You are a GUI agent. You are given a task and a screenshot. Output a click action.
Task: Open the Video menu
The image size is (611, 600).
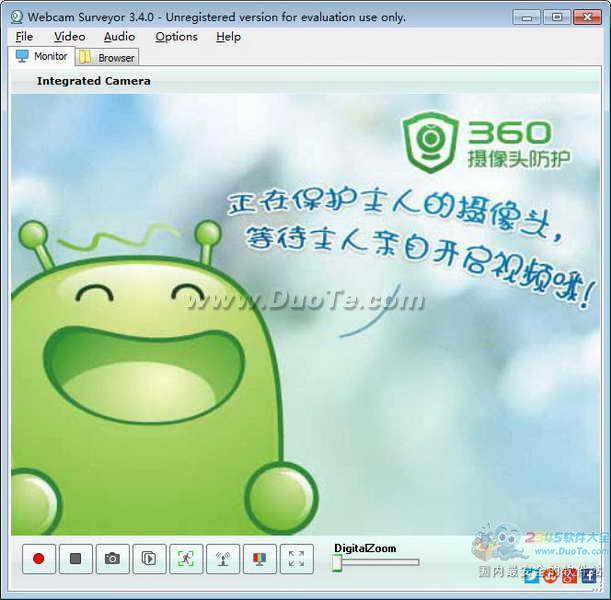point(70,37)
